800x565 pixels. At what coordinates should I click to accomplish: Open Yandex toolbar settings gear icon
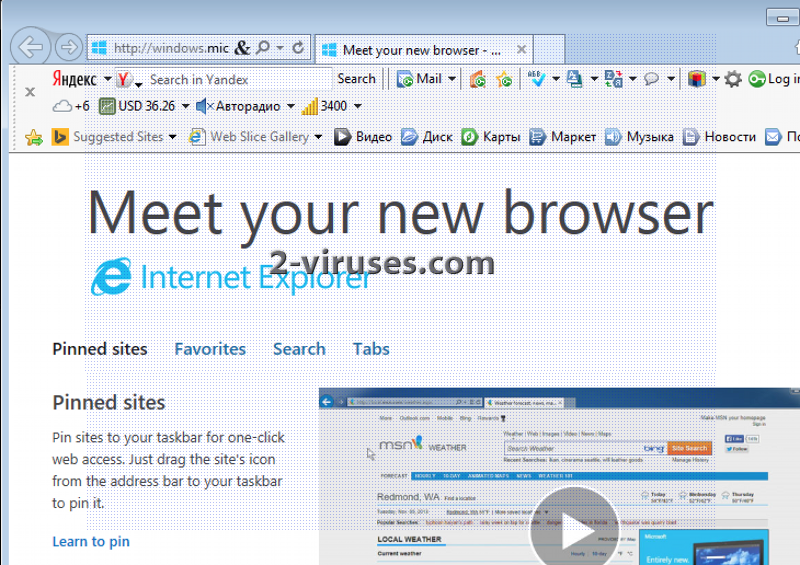[x=733, y=79]
